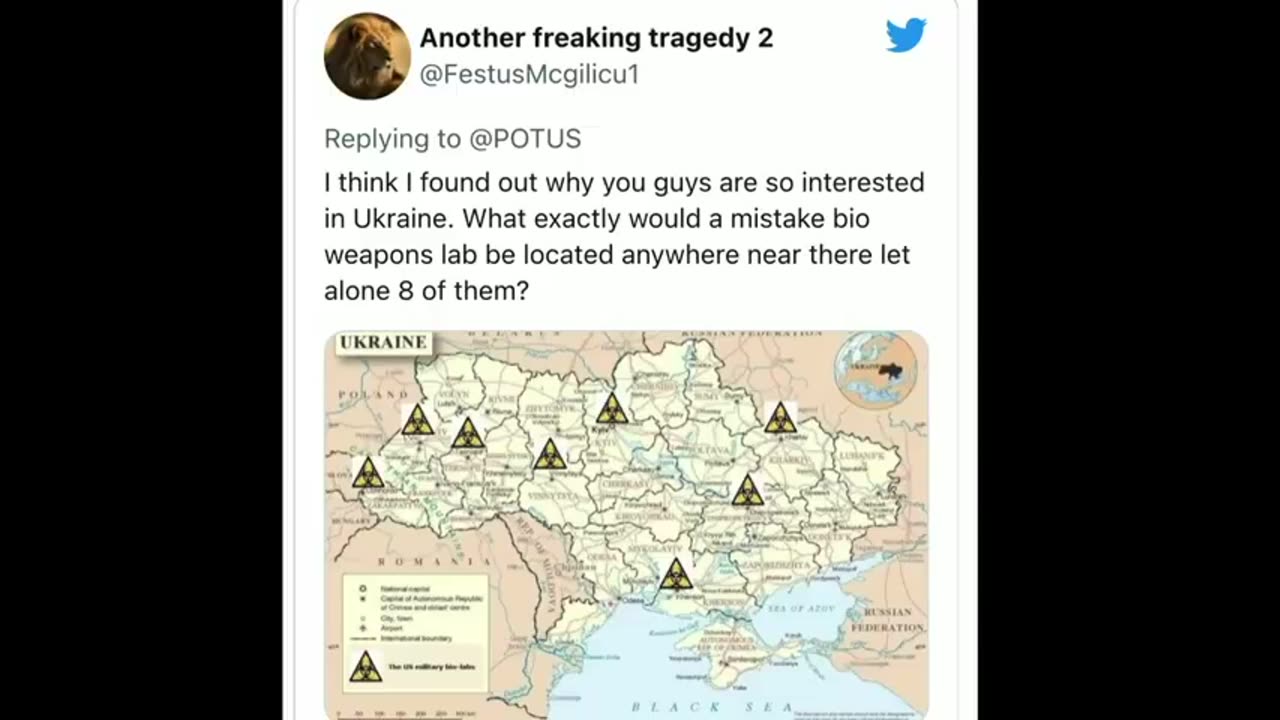Click the biohazard marker over Kyiv
Screen dimensions: 1280x720
pyautogui.click(x=612, y=408)
